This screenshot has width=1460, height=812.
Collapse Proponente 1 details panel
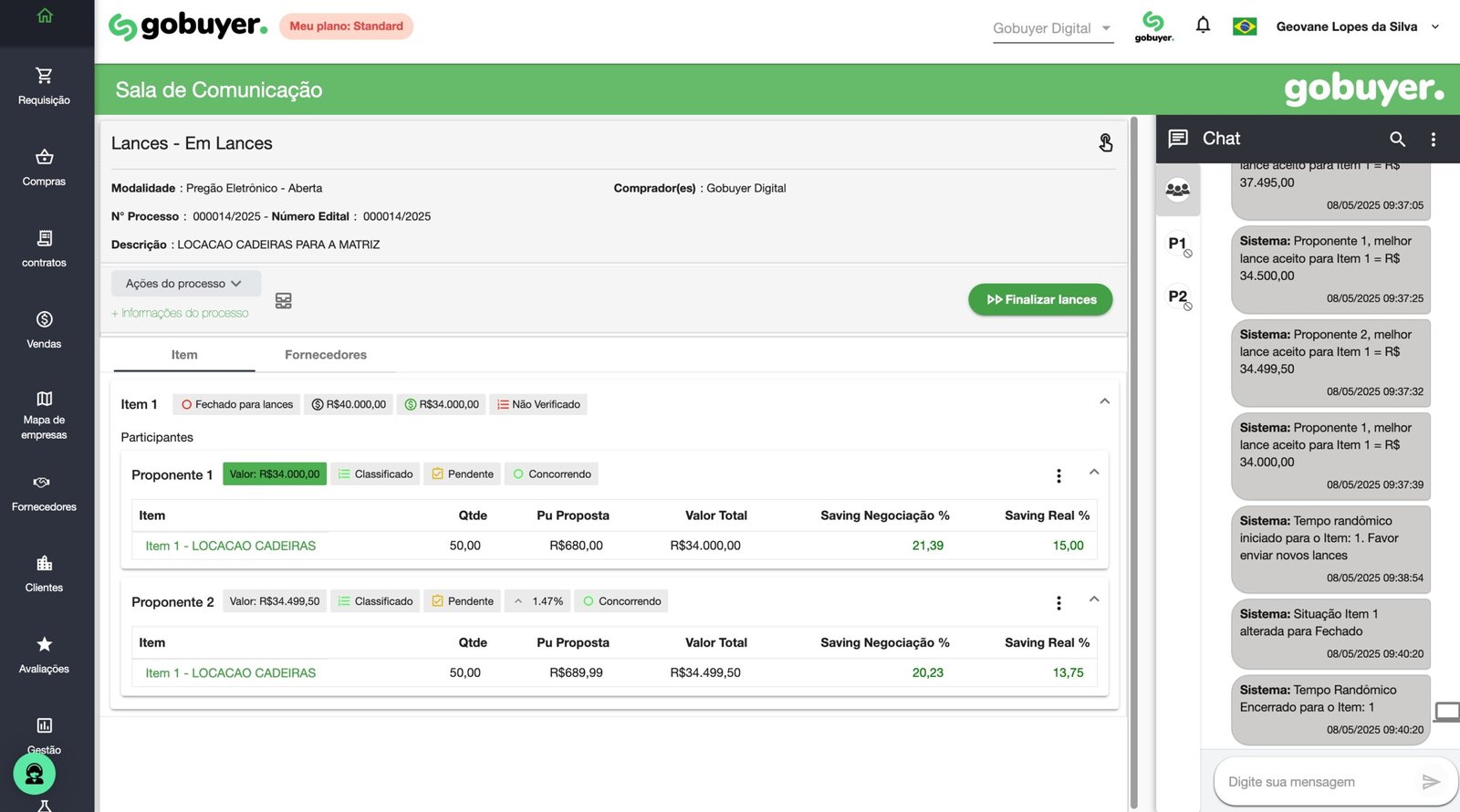point(1094,473)
